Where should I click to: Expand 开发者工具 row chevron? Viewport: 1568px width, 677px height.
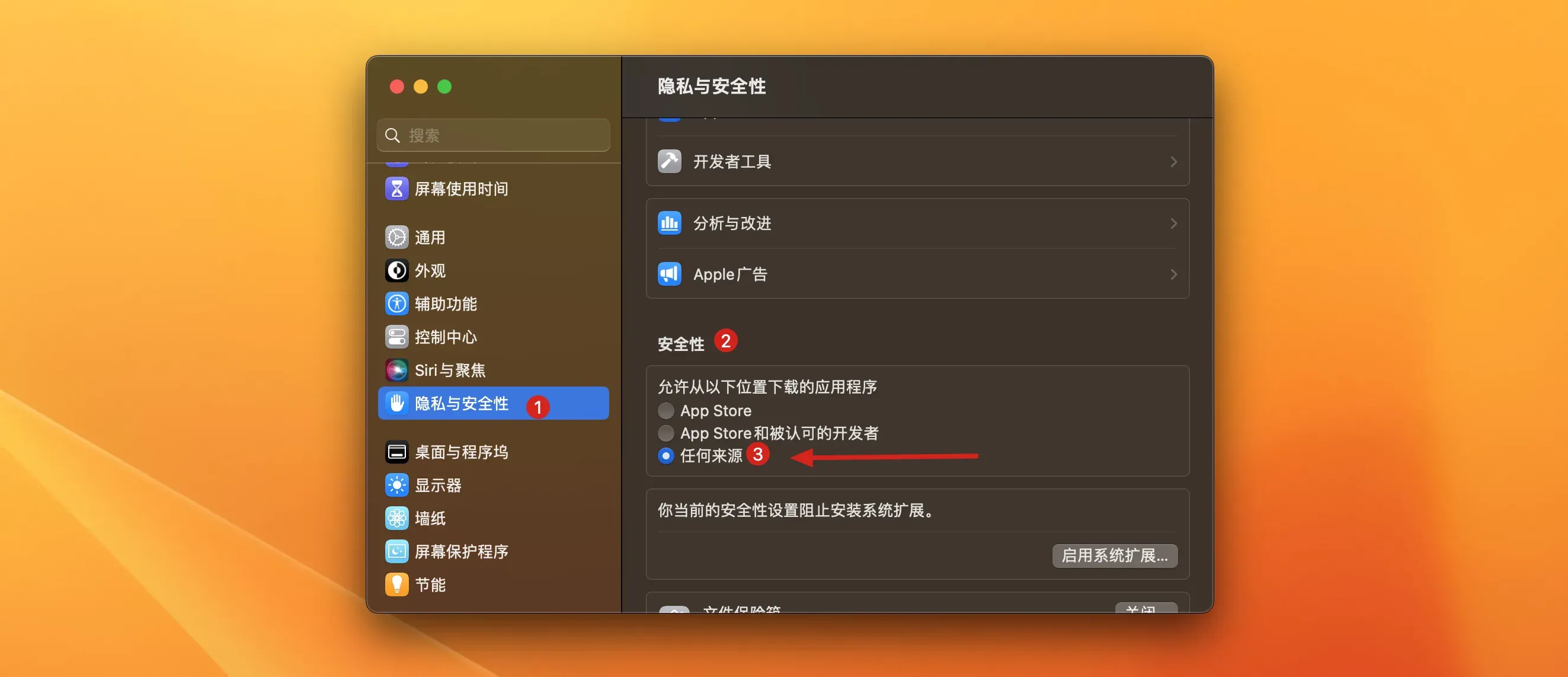(x=1173, y=162)
